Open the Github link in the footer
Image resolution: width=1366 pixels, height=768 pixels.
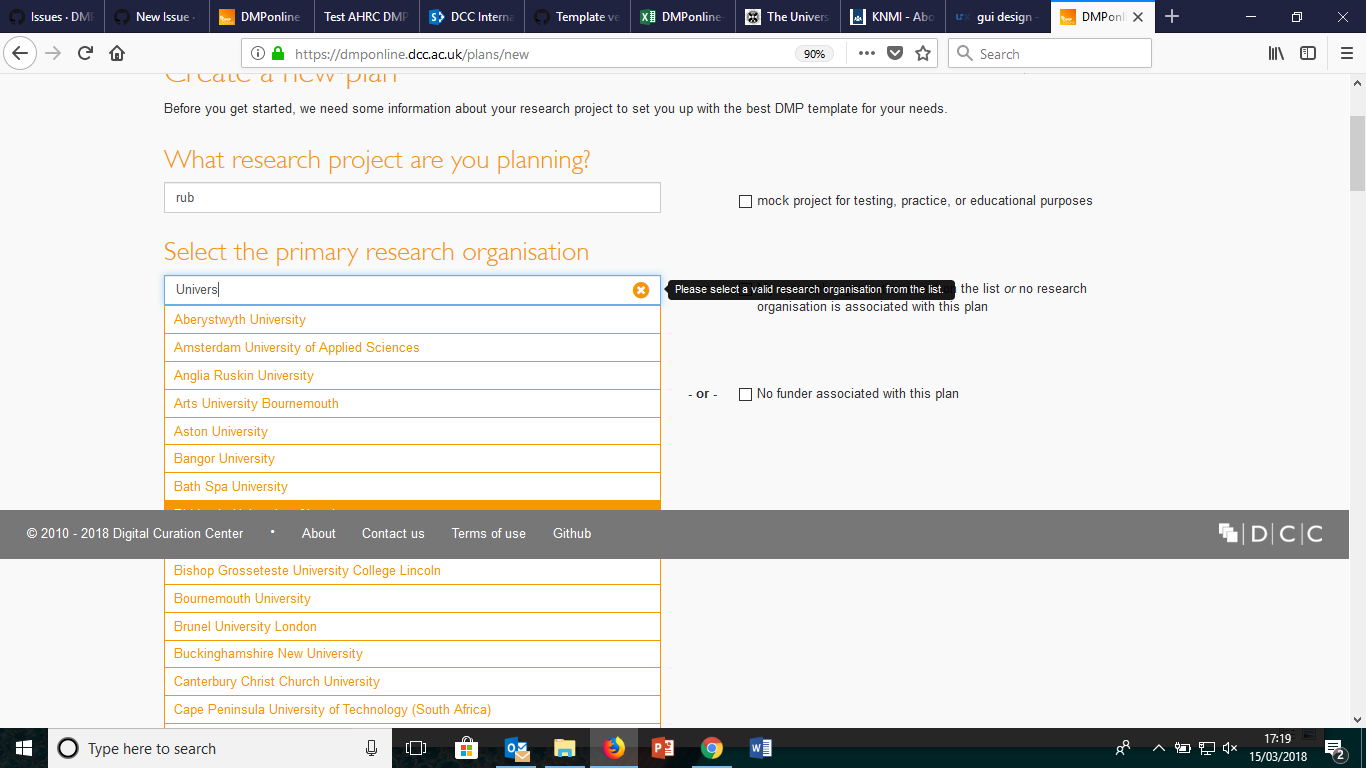coord(571,534)
